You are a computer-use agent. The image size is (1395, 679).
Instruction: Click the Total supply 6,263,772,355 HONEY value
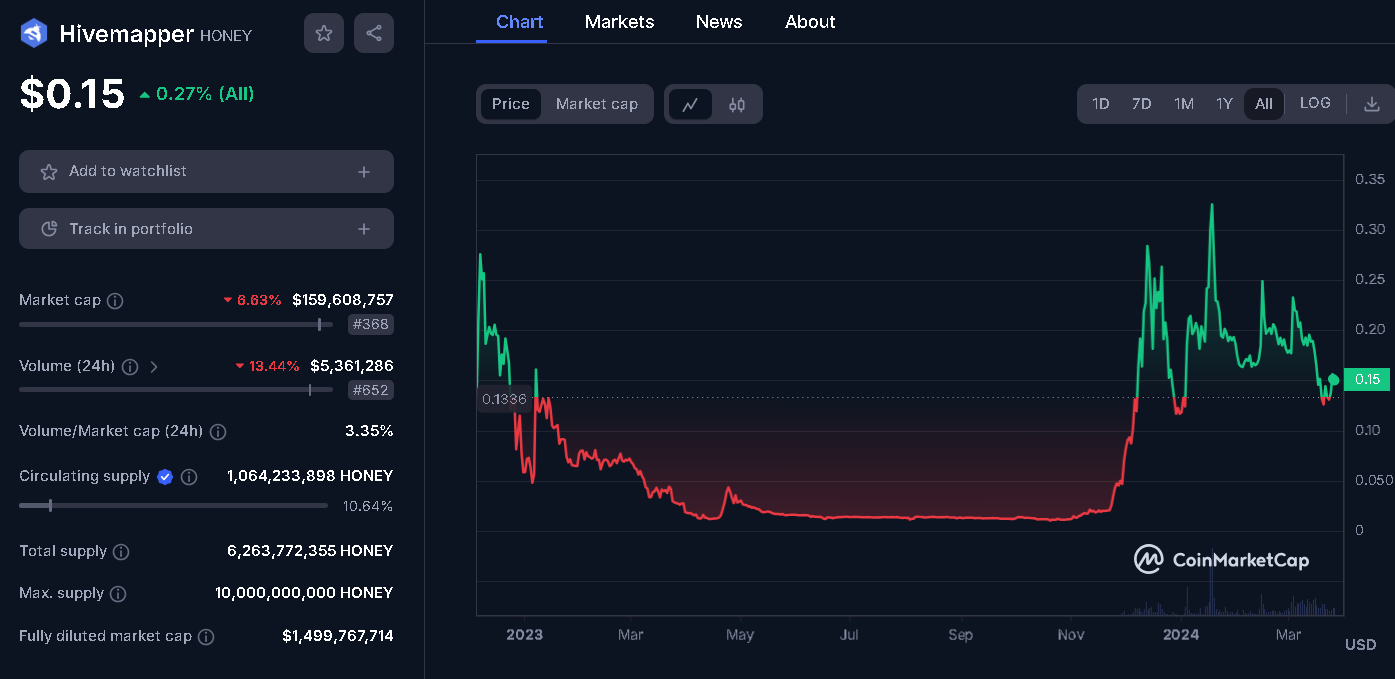tap(310, 551)
